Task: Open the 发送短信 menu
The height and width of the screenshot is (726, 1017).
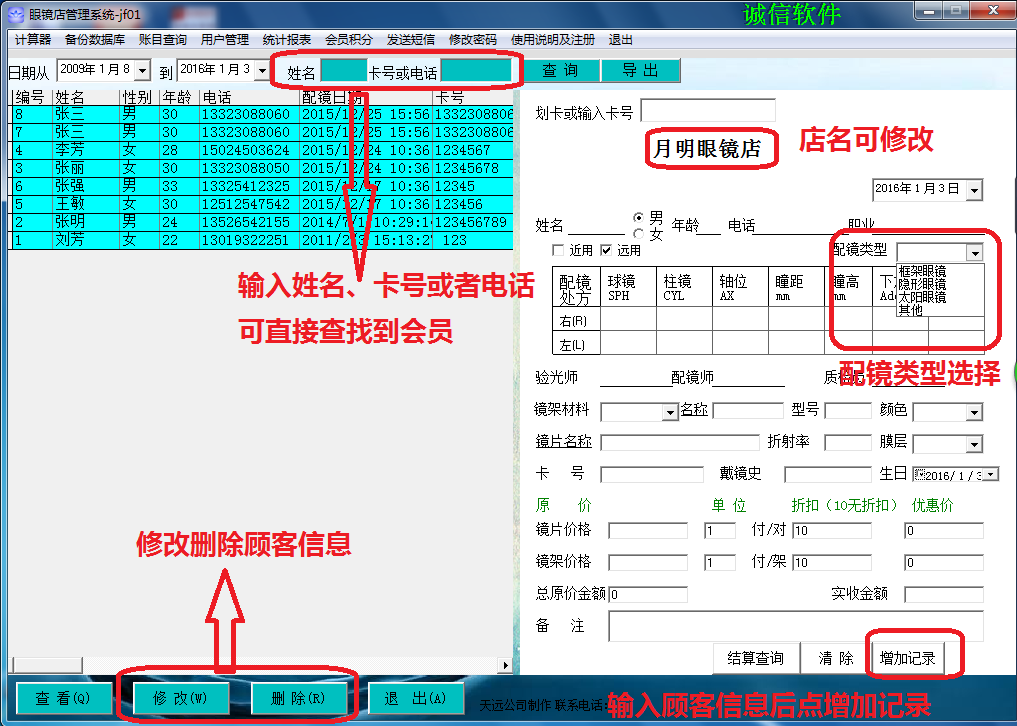Action: click(x=411, y=40)
